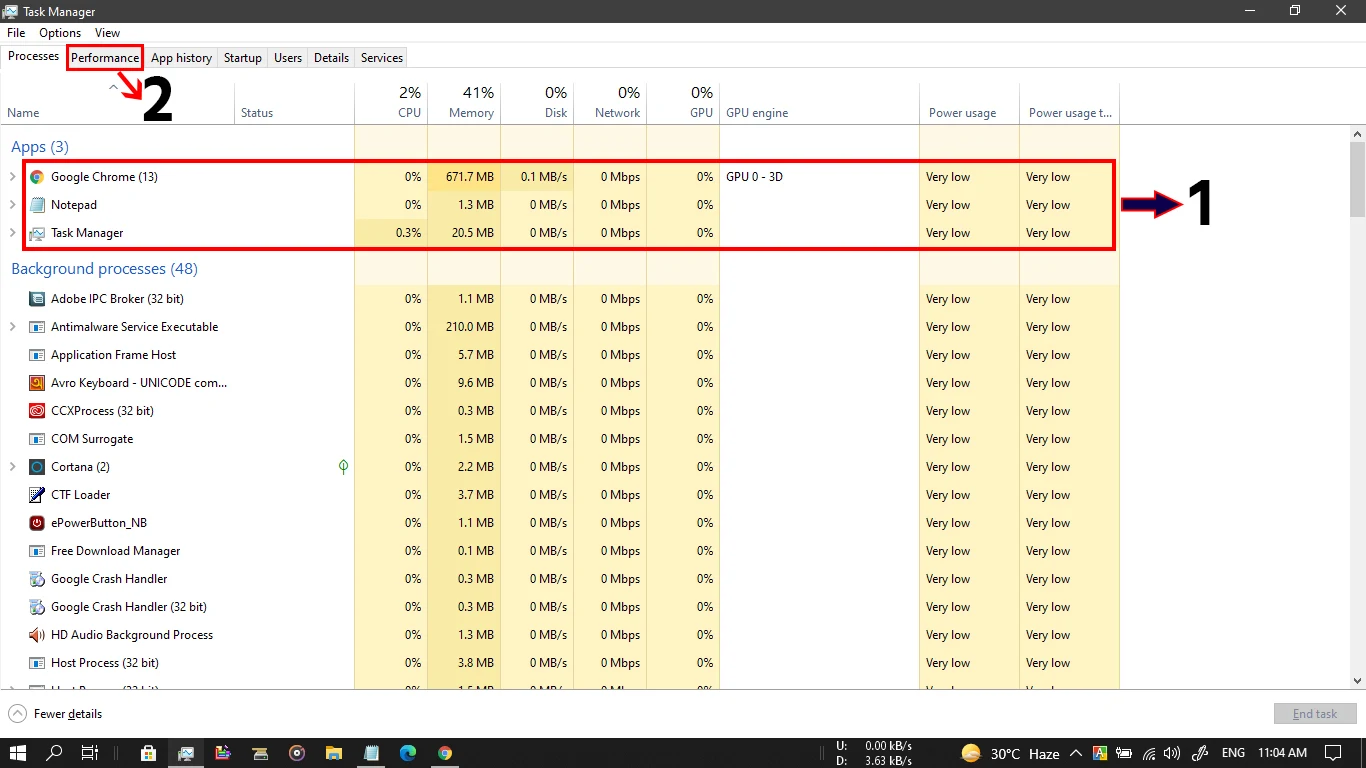Switch to the App history tab
Screen dimensions: 1366x768
181,58
